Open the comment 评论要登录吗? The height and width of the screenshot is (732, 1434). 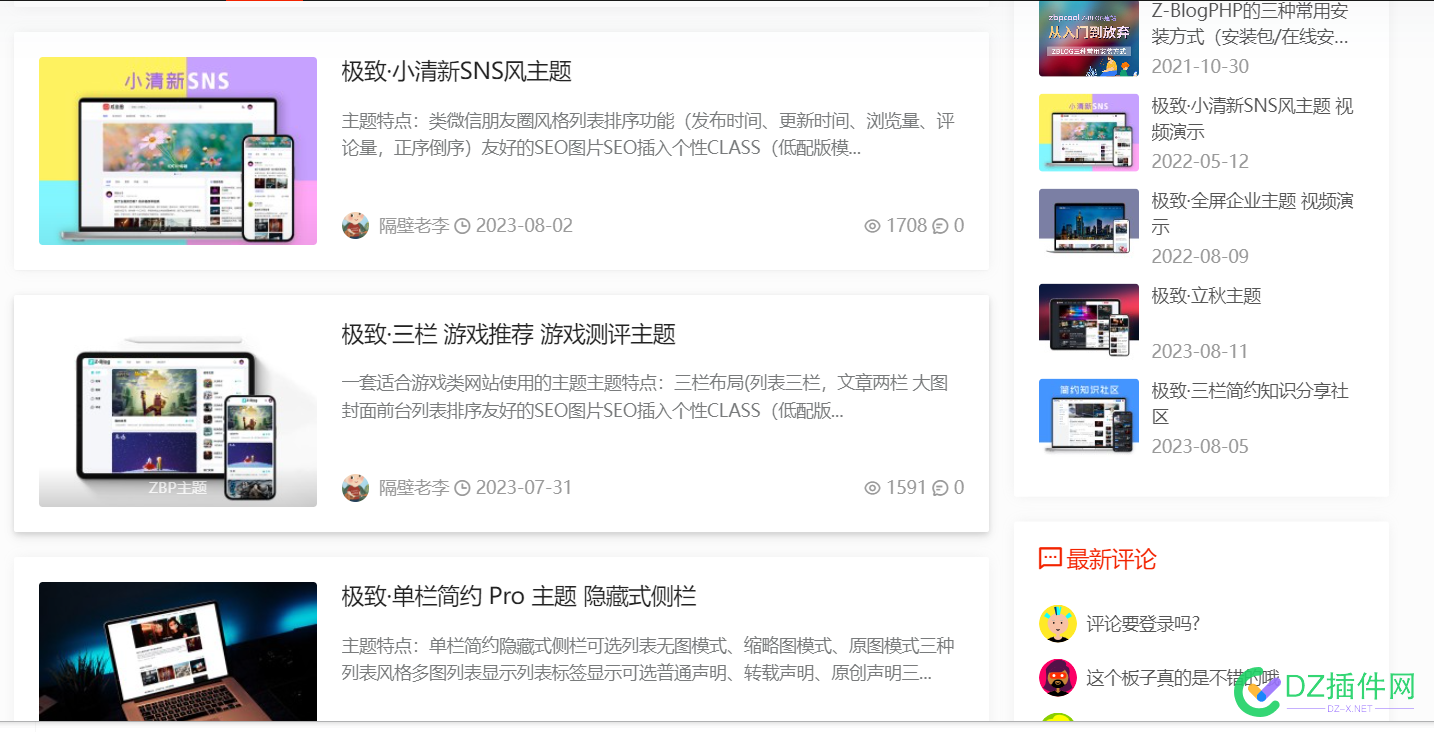[1143, 624]
